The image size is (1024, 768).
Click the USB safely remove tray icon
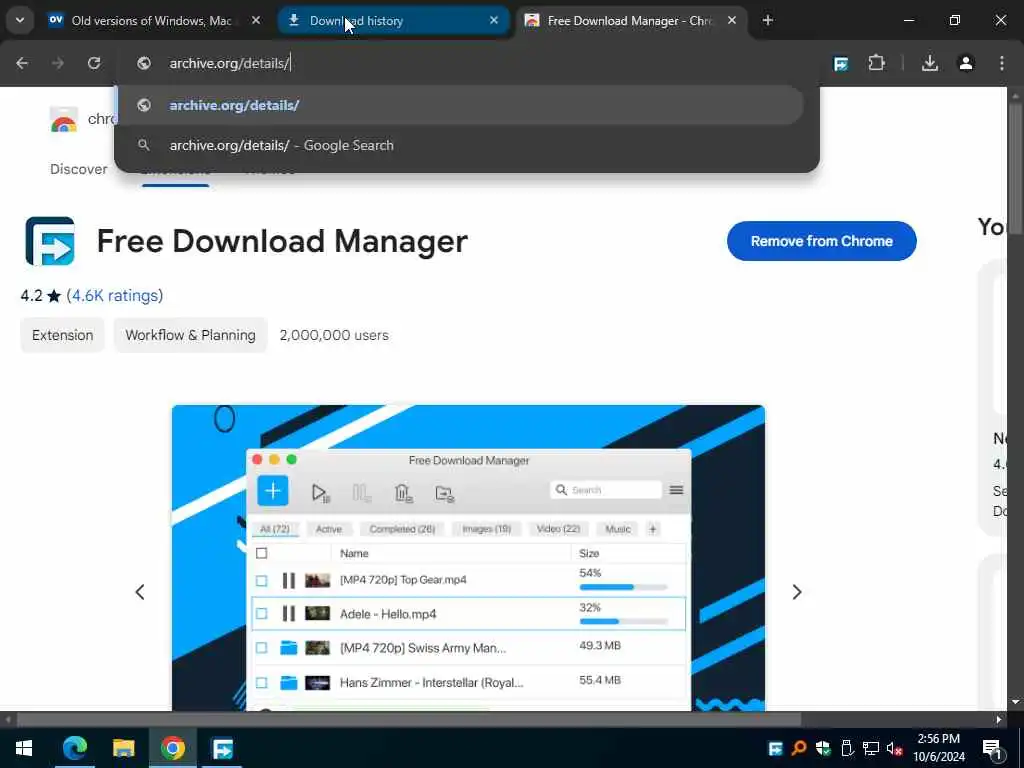click(x=847, y=748)
